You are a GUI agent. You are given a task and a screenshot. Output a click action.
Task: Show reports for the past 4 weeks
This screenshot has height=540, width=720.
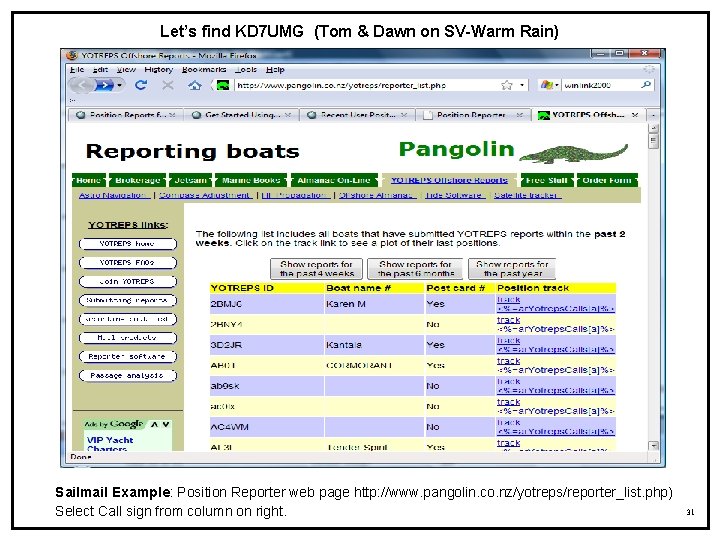(x=316, y=269)
